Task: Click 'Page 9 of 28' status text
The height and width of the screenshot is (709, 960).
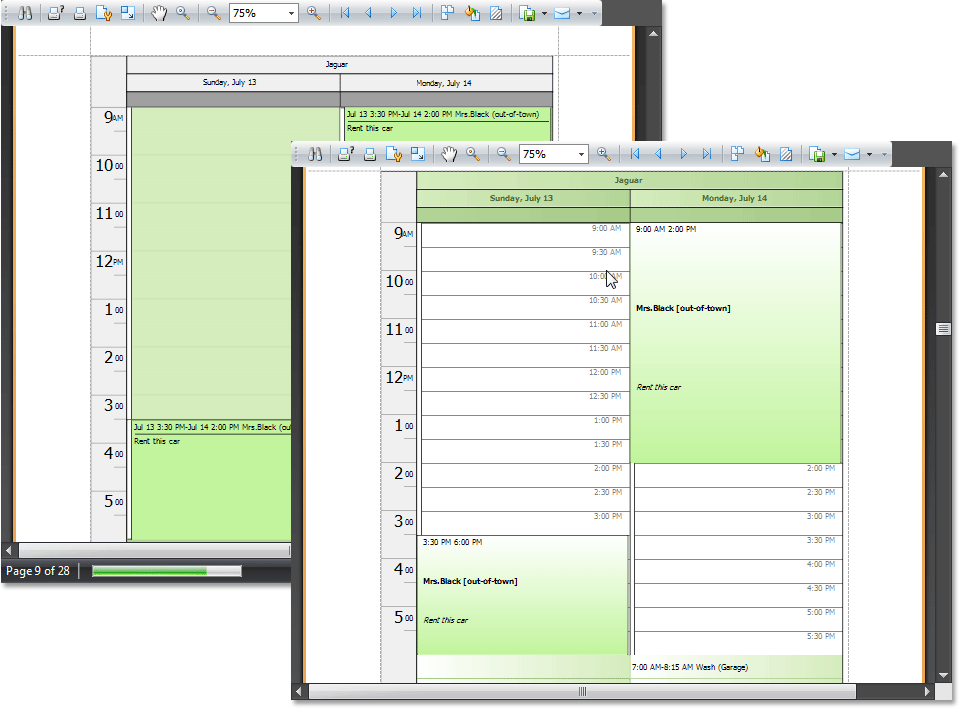Action: [x=38, y=571]
